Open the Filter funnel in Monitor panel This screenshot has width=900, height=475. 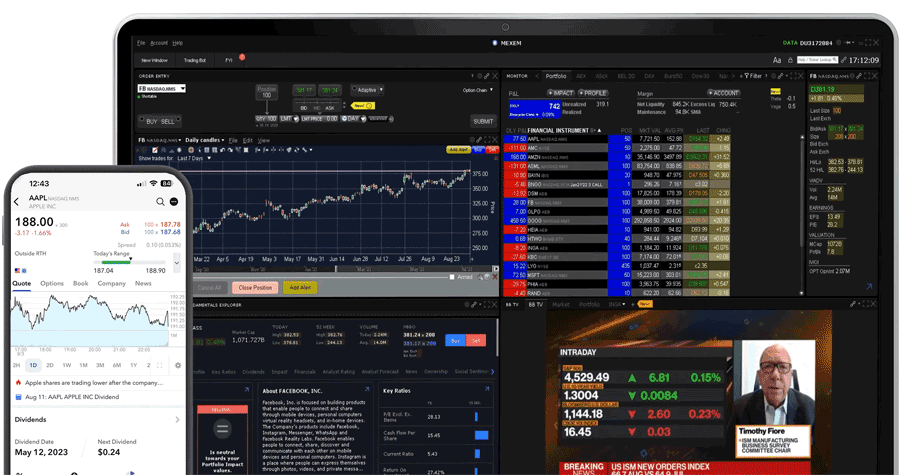click(752, 76)
